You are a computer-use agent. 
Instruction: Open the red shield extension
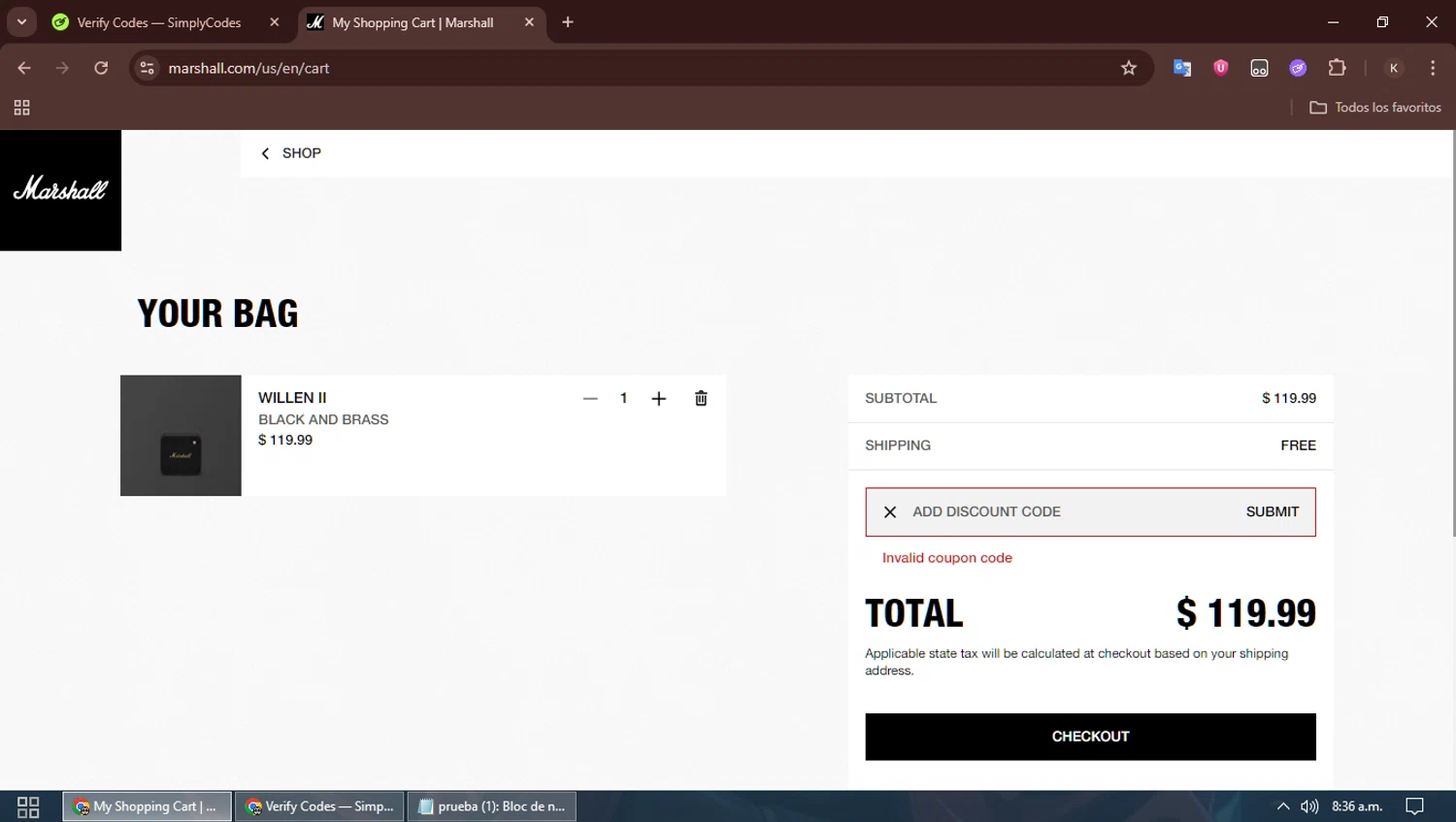pos(1221,68)
